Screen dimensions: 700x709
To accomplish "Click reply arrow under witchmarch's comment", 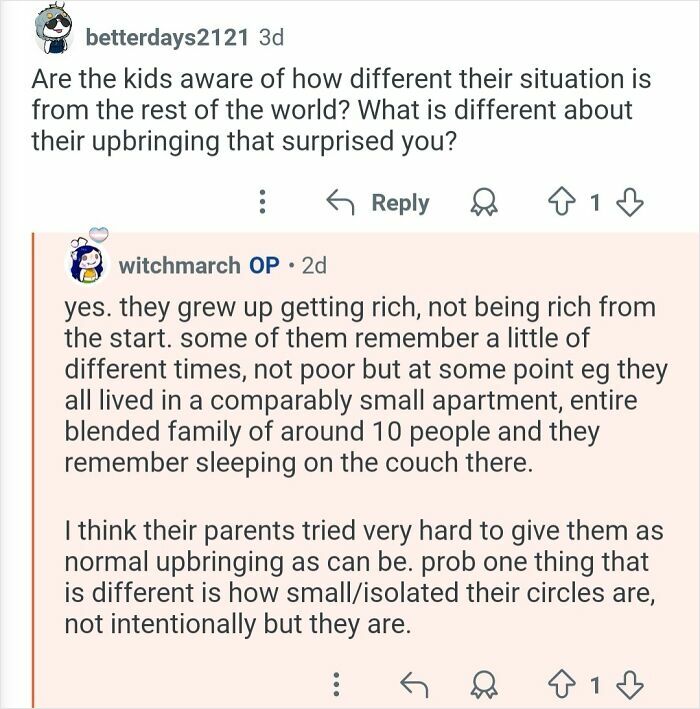I will tap(415, 684).
